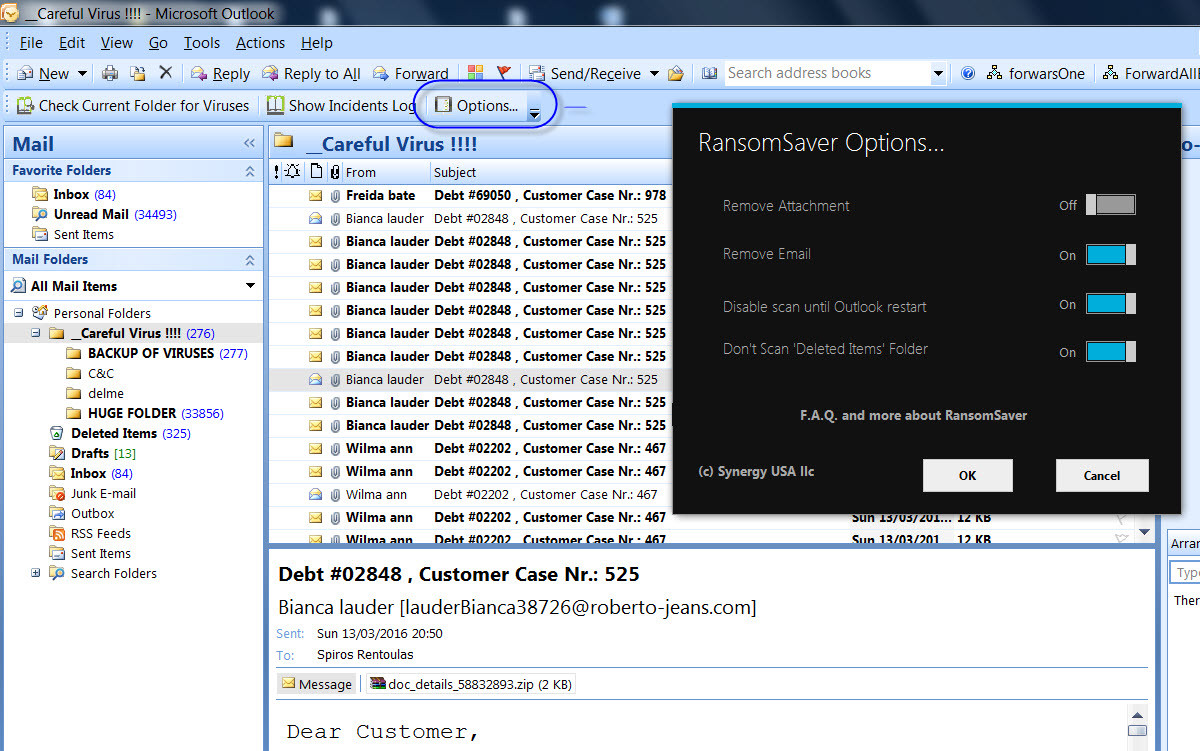Screen dimensions: 1200x751
Task: Select the HUGE FOLDER folder
Action: coord(143,413)
